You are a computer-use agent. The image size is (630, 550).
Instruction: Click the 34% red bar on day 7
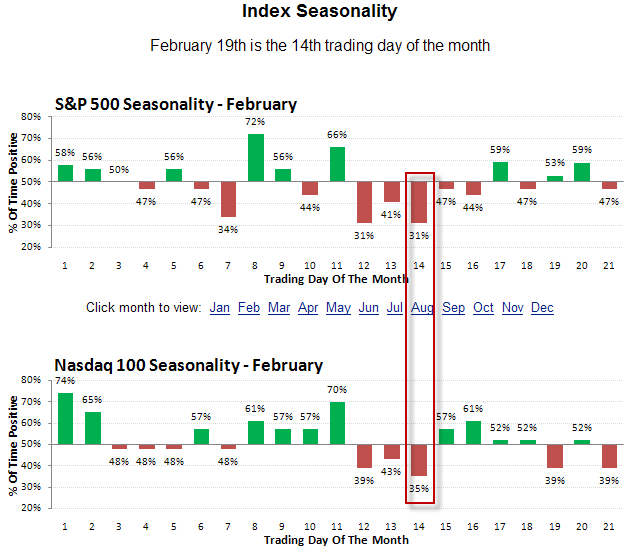click(x=229, y=199)
